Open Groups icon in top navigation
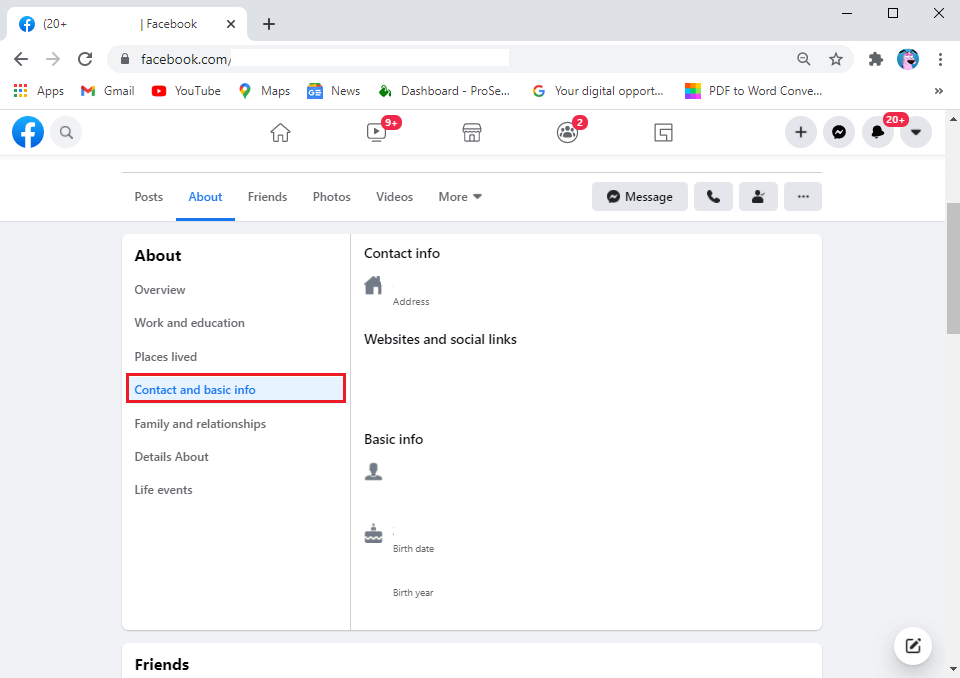Screen dimensions: 960x678 pos(567,132)
